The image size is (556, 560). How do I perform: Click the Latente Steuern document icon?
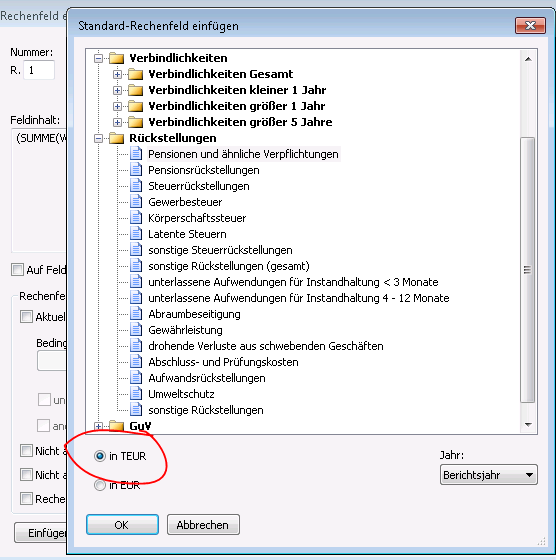(x=136, y=234)
